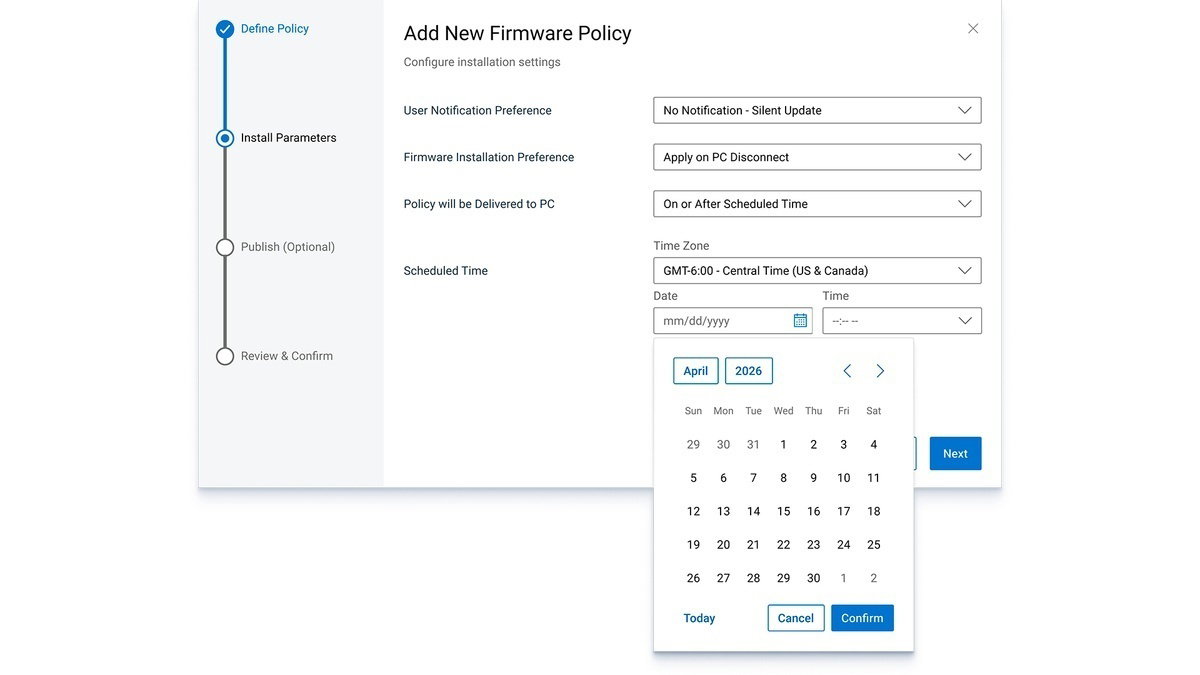The image size is (1200, 675).
Task: Select the Install Parameters step circle
Action: click(225, 138)
